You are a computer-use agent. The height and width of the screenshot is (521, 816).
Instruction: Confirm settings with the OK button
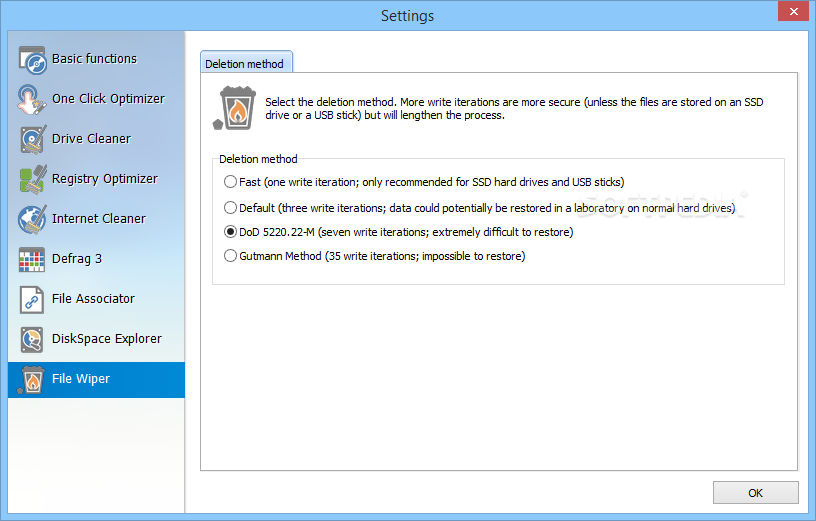(755, 492)
